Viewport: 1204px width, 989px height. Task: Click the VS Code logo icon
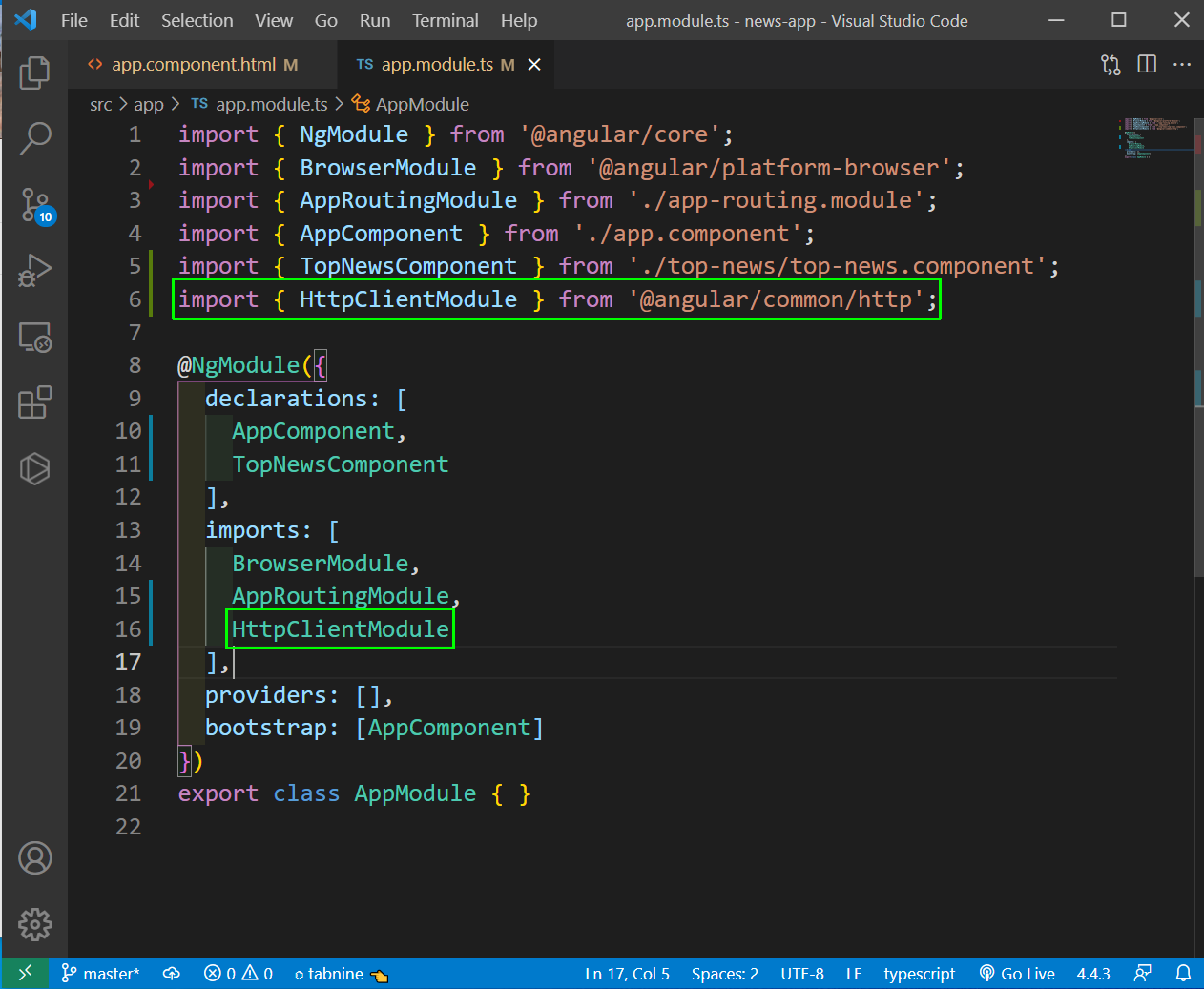(x=26, y=20)
